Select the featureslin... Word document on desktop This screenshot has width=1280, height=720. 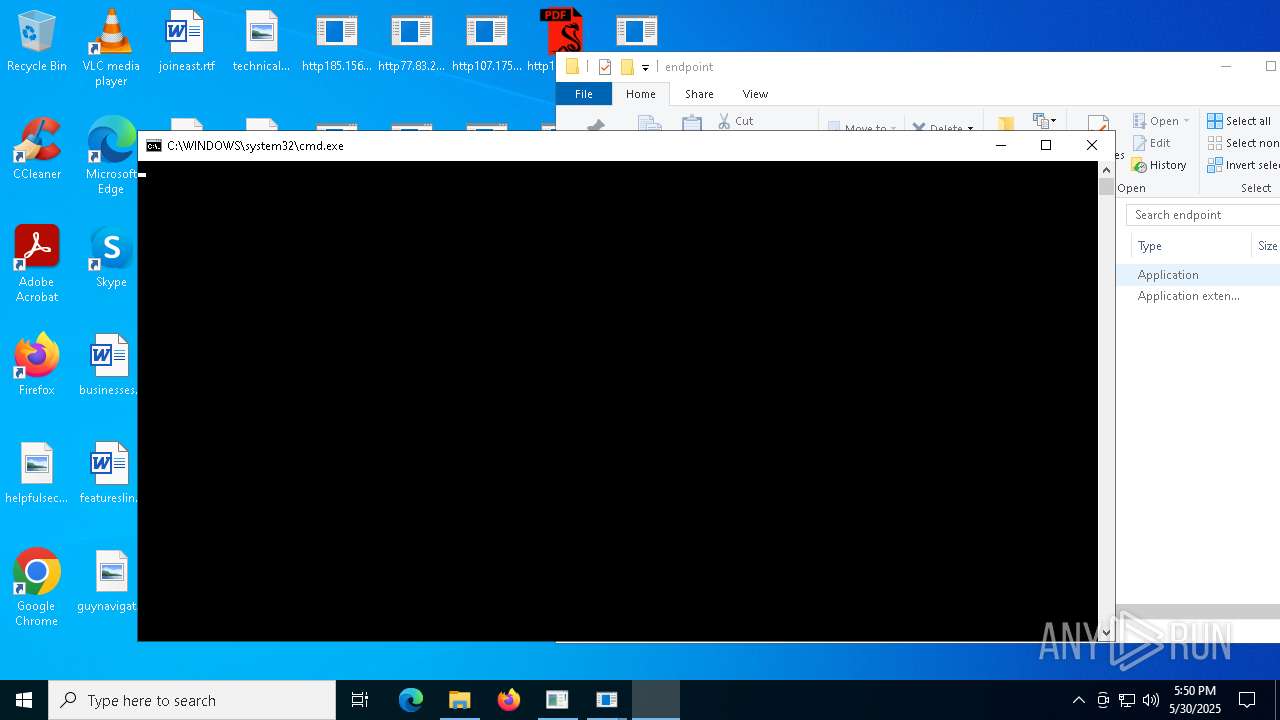tap(108, 474)
